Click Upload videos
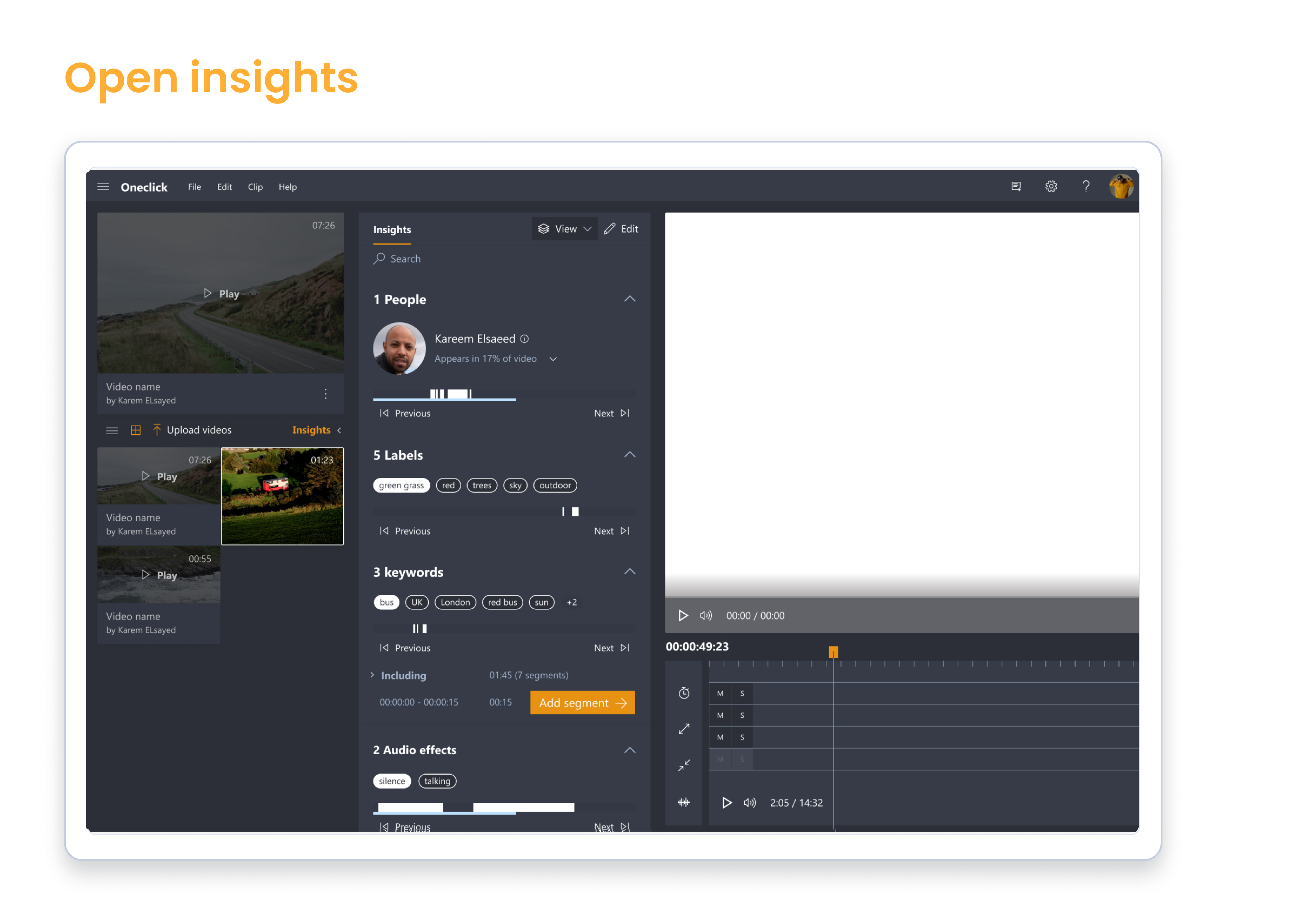 click(x=198, y=430)
